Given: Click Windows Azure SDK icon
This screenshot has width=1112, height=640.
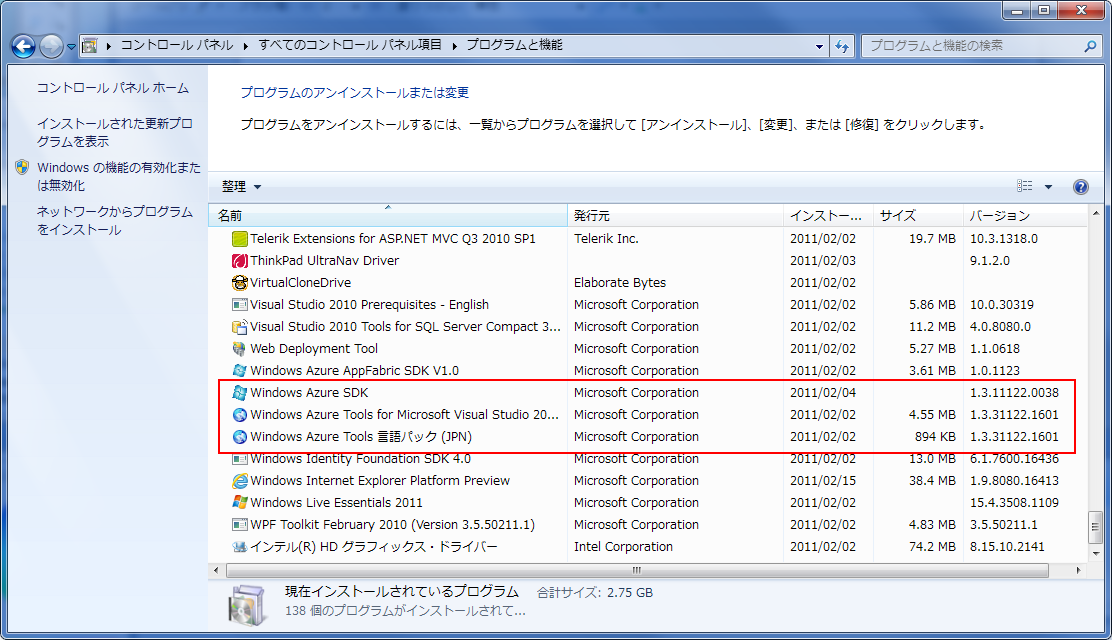Looking at the screenshot, I should click(240, 393).
